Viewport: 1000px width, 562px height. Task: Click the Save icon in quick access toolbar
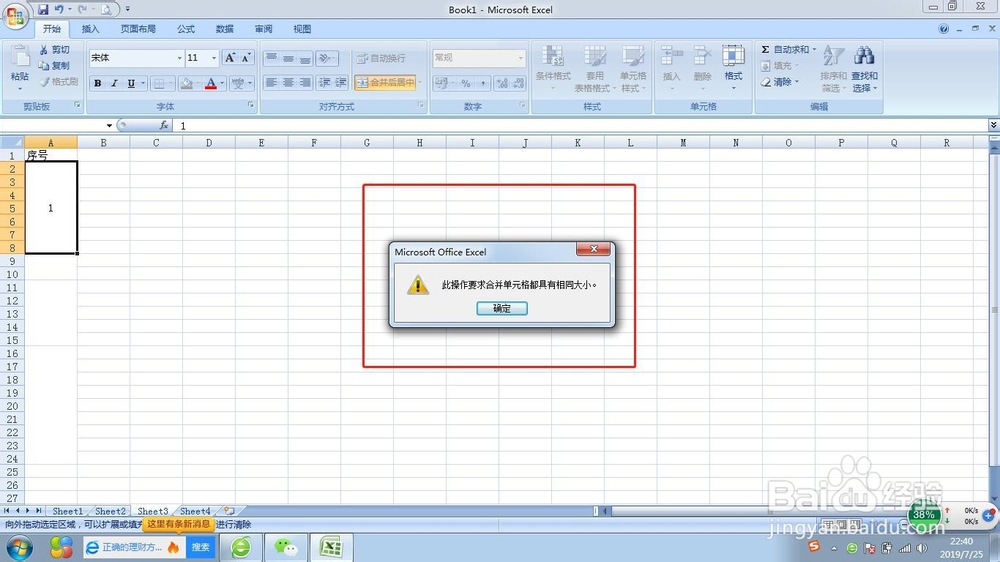tap(43, 9)
